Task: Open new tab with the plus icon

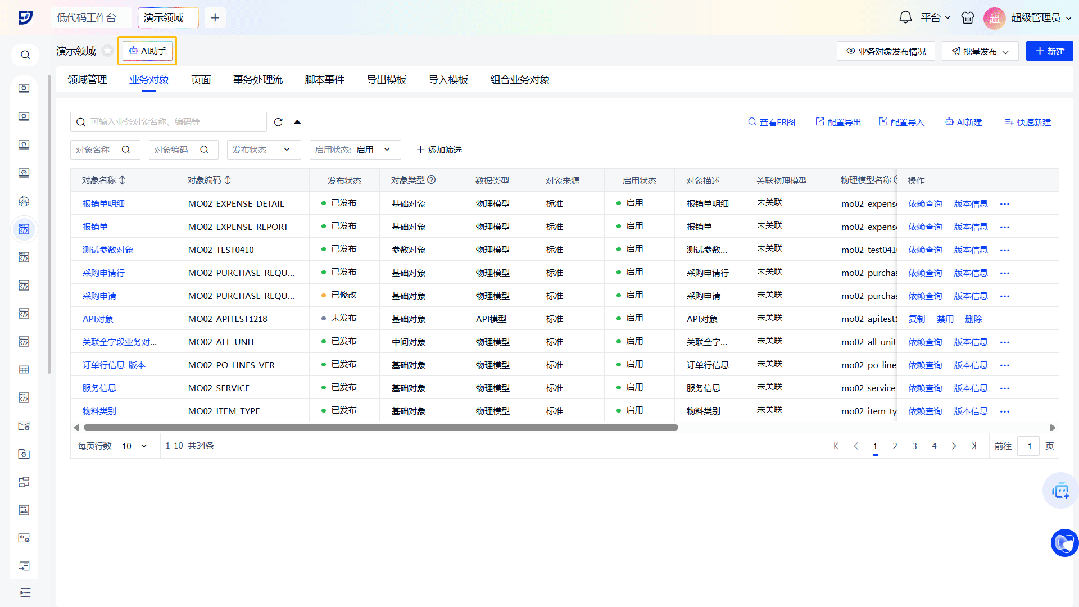Action: point(216,18)
